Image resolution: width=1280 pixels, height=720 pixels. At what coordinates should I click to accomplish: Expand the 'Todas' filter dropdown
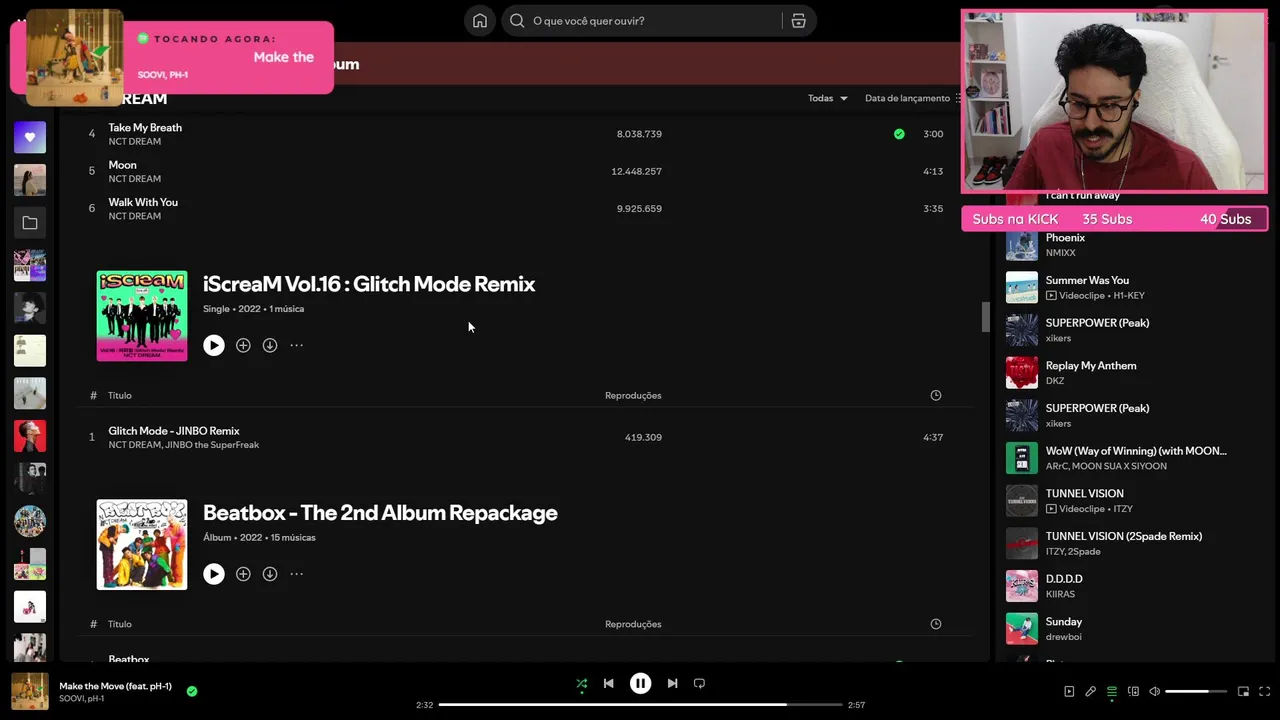click(828, 98)
